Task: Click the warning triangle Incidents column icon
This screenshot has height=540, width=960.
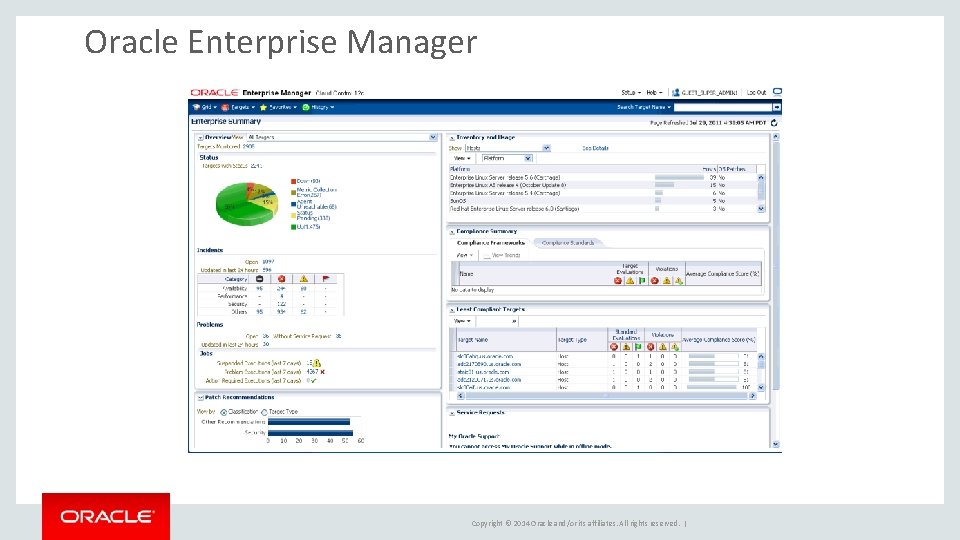Action: pyautogui.click(x=304, y=279)
